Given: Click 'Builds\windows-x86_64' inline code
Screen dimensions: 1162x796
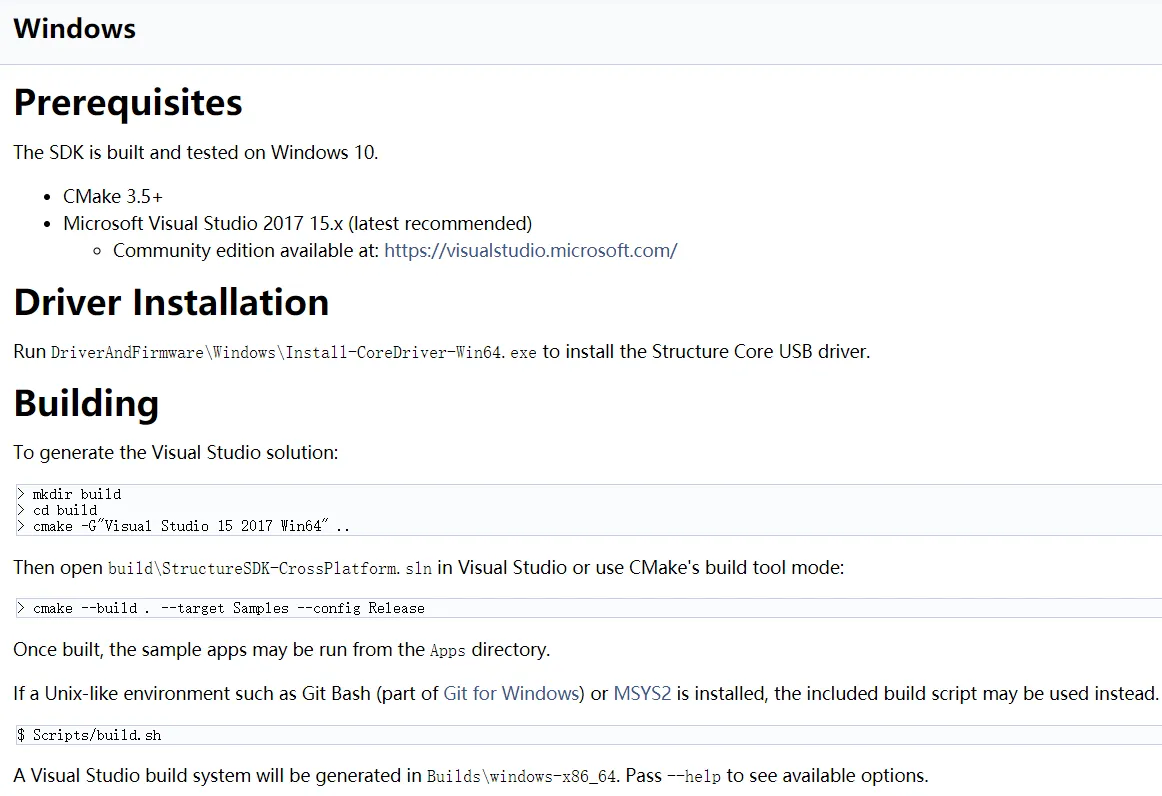Looking at the screenshot, I should point(522,776).
